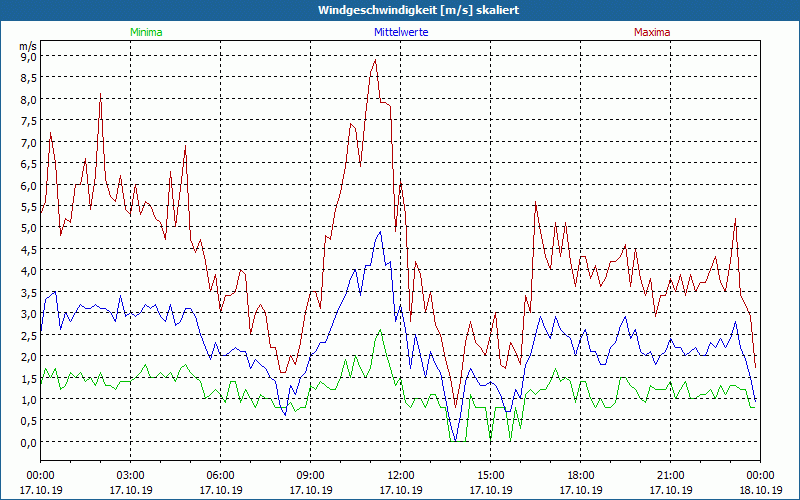Click the 18.10.19 date label
The height and width of the screenshot is (500, 800).
[x=760, y=491]
